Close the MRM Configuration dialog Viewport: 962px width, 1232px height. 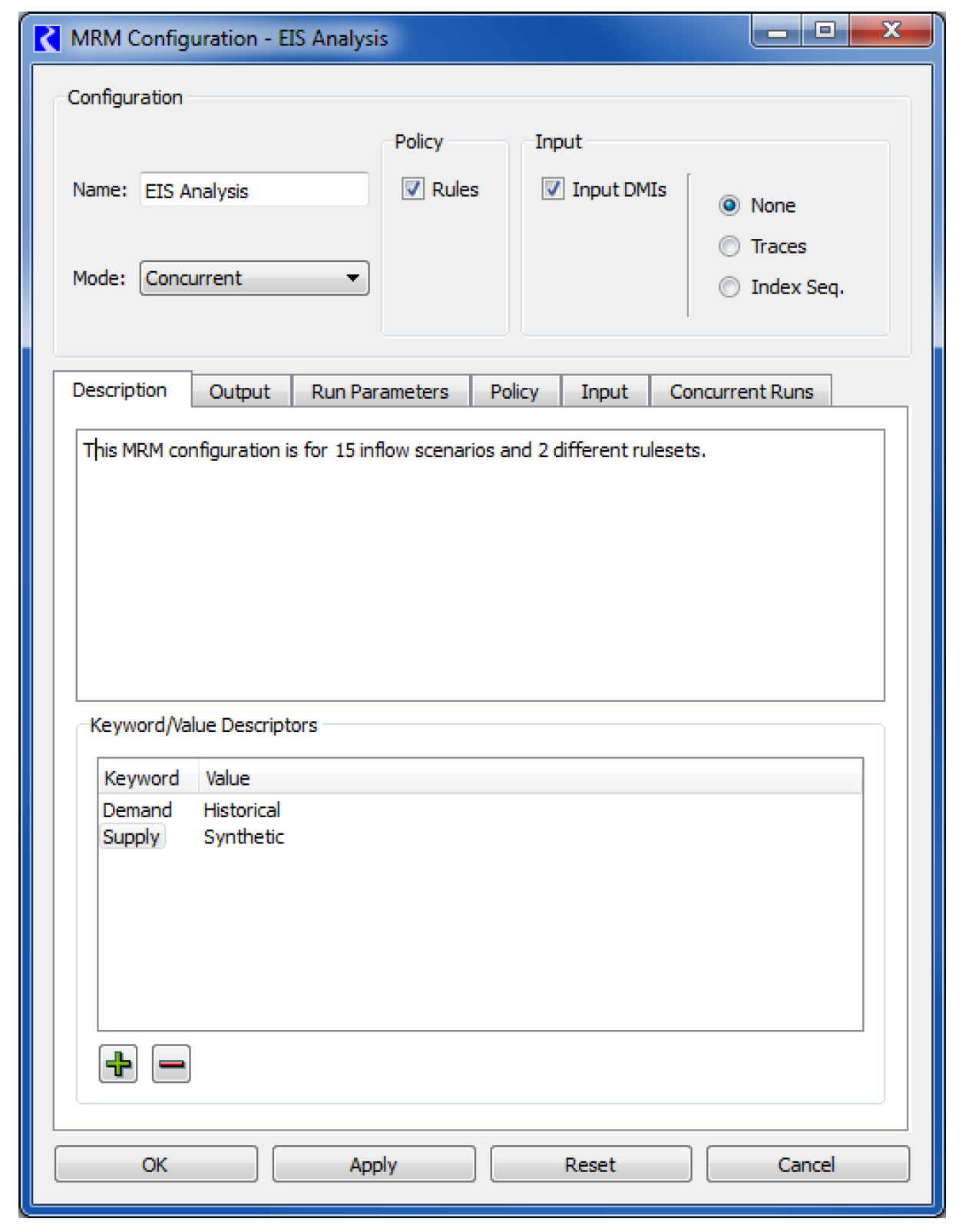pyautogui.click(x=891, y=31)
